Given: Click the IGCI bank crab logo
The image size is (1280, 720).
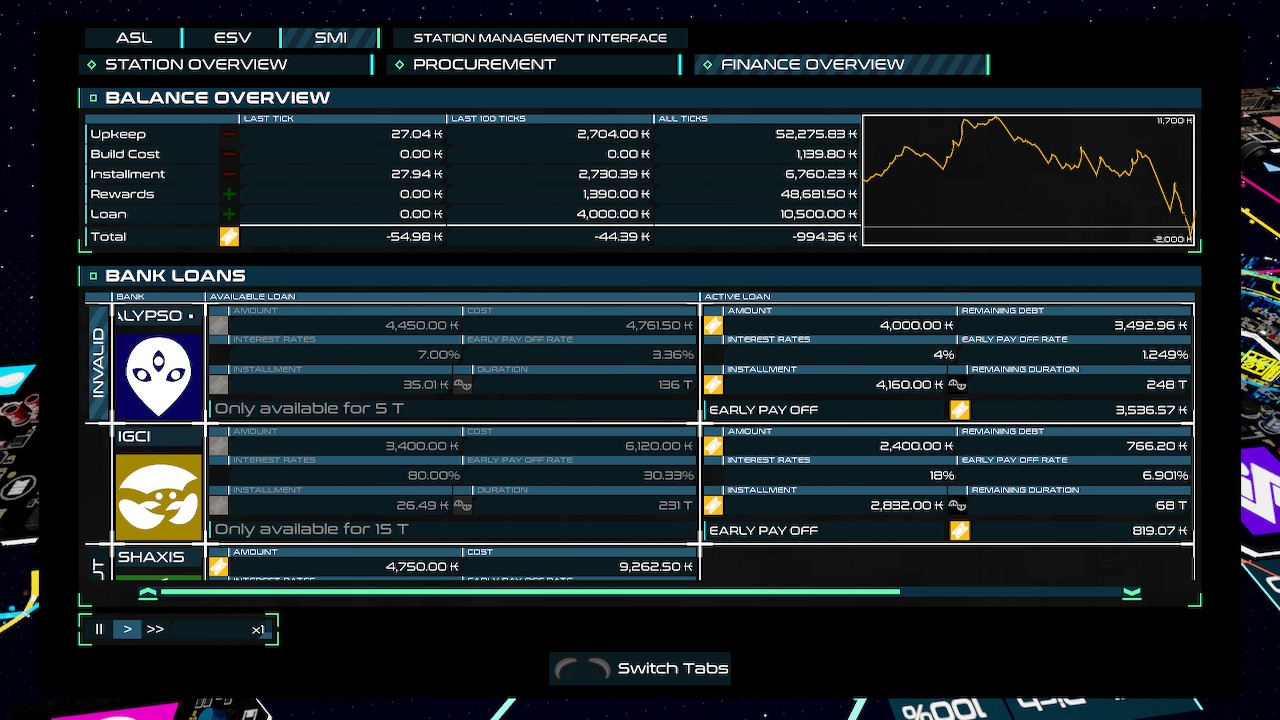Looking at the screenshot, I should (158, 497).
